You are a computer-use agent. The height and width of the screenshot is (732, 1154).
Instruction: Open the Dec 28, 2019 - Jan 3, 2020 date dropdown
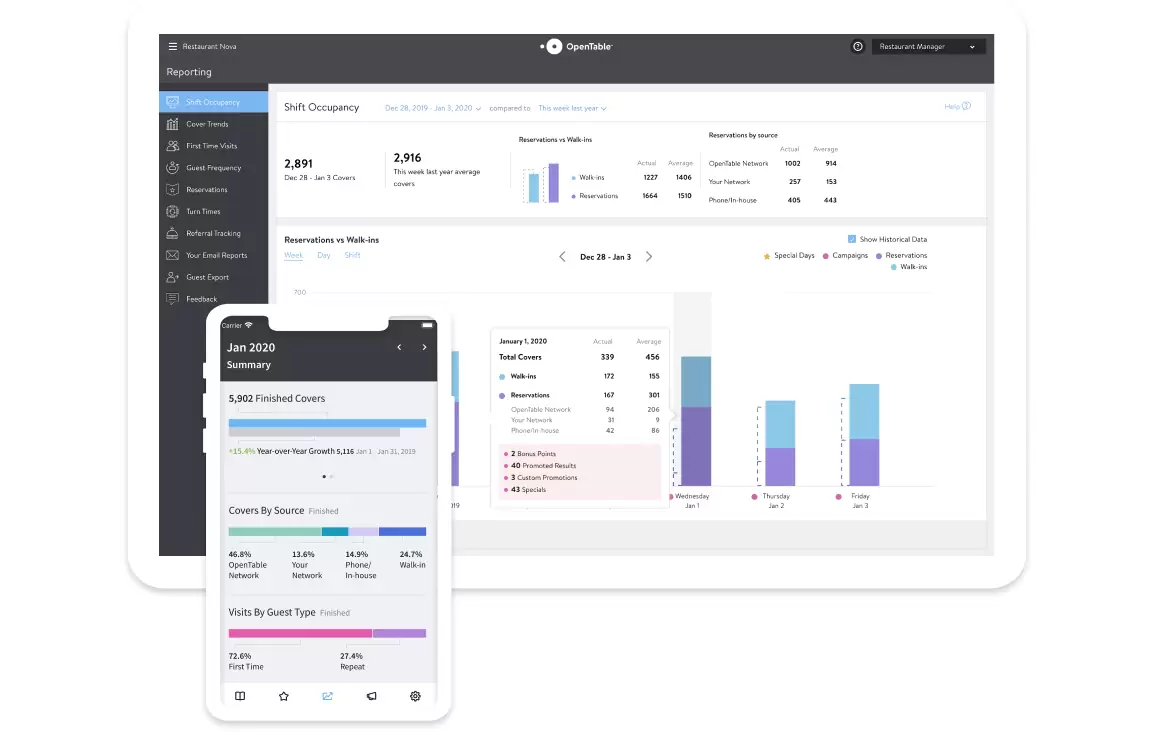click(x=433, y=108)
